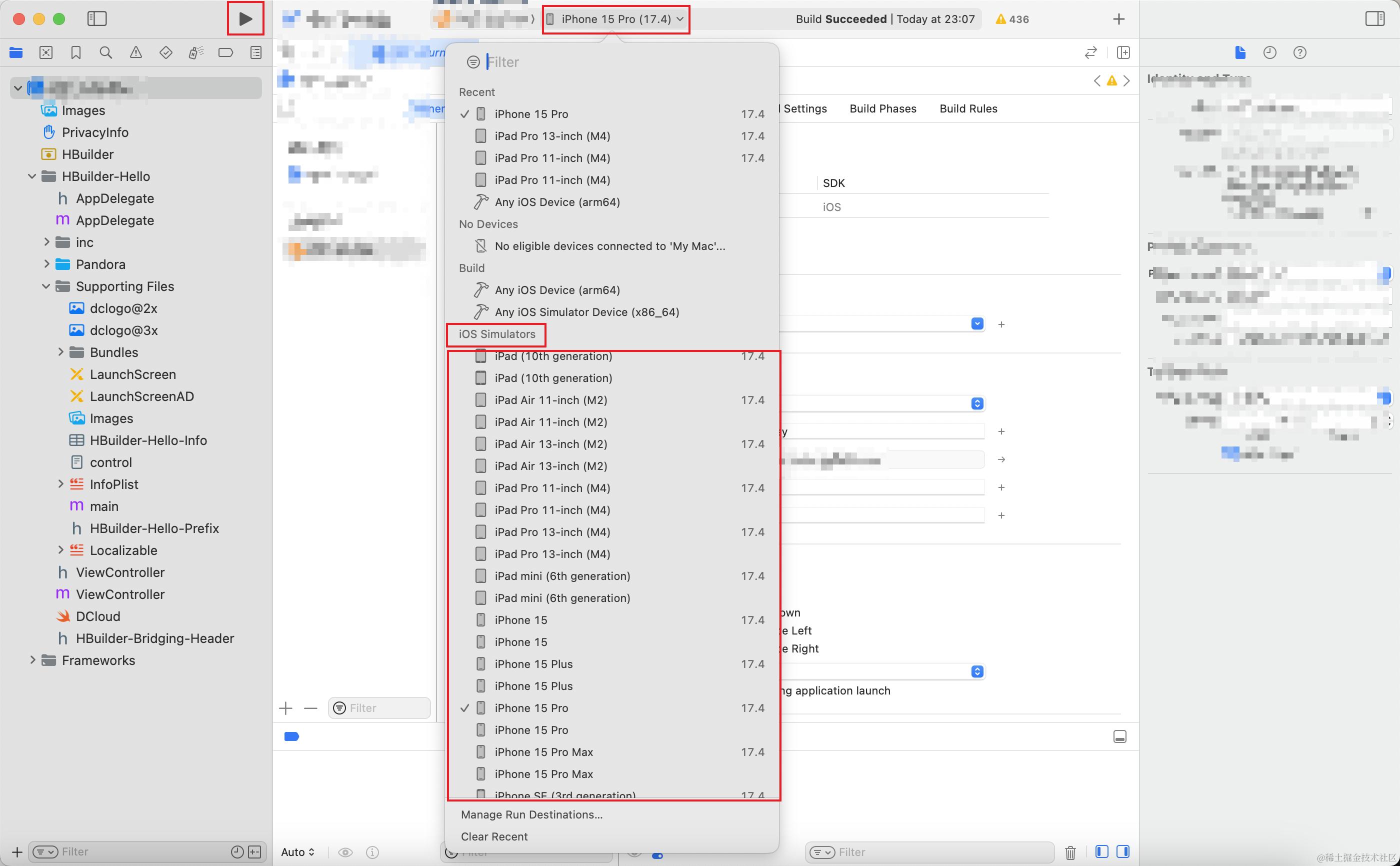Viewport: 1400px width, 866px height.
Task: Open the Issue navigator warning icon
Action: pyautogui.click(x=135, y=52)
